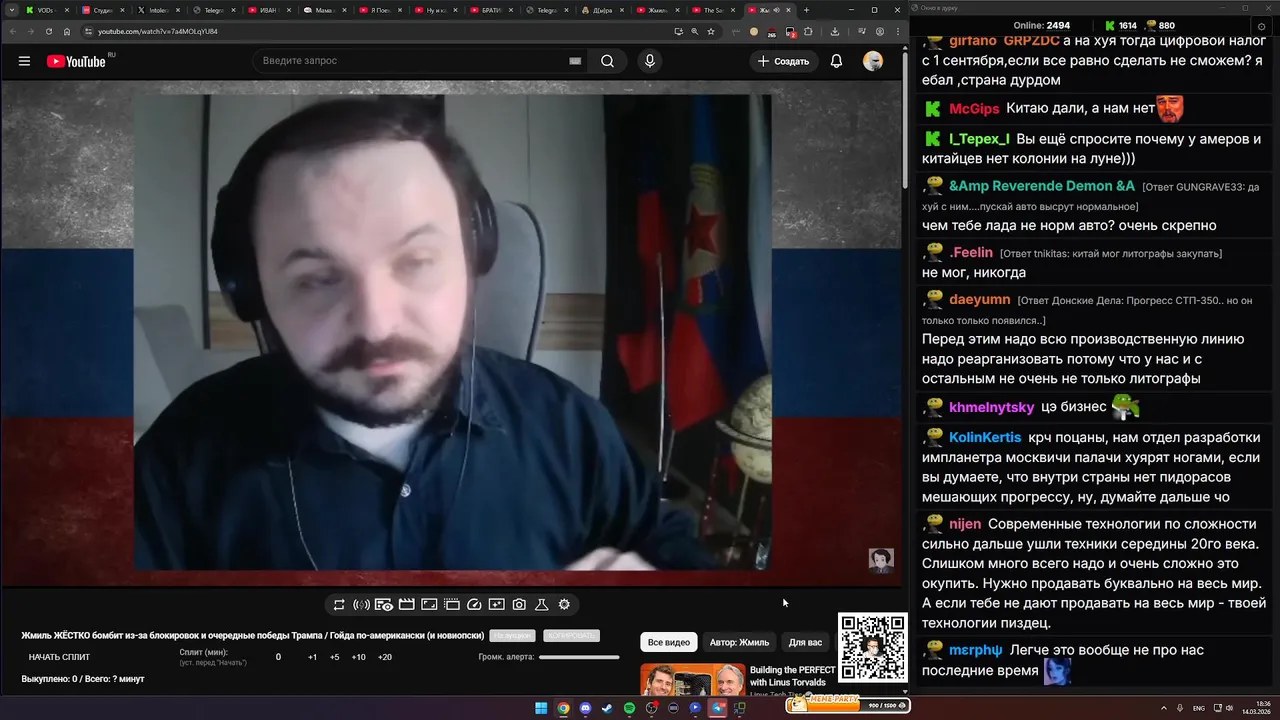Viewport: 1280px width, 720px height.
Task: Open the on-screen keyboard in search box
Action: click(575, 61)
